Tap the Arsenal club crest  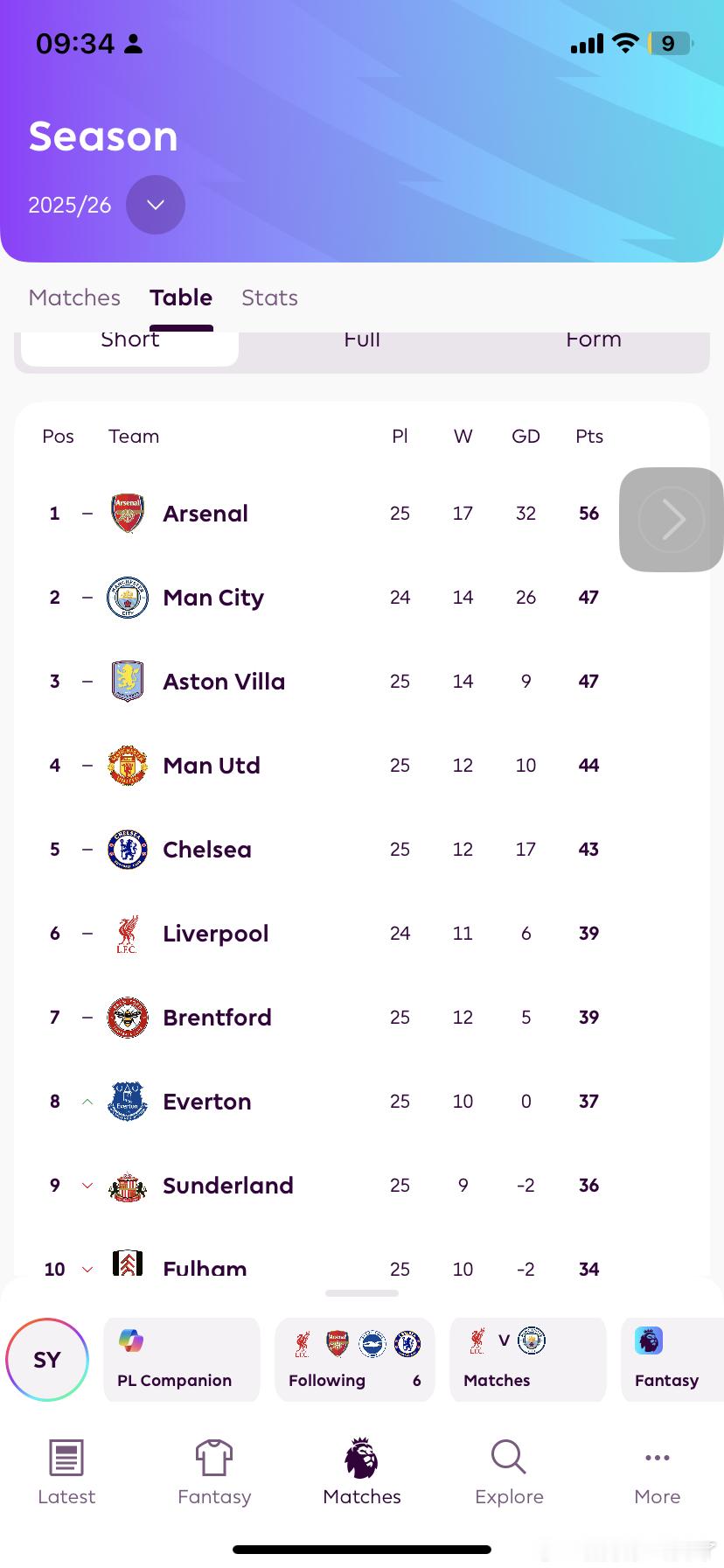128,514
